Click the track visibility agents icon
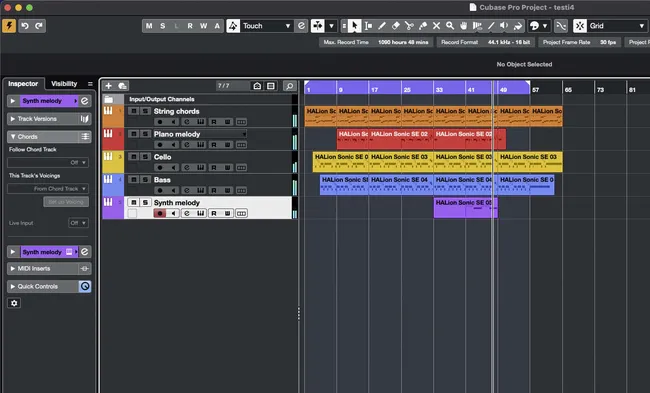Viewport: 650px width, 393px height. 257,86
